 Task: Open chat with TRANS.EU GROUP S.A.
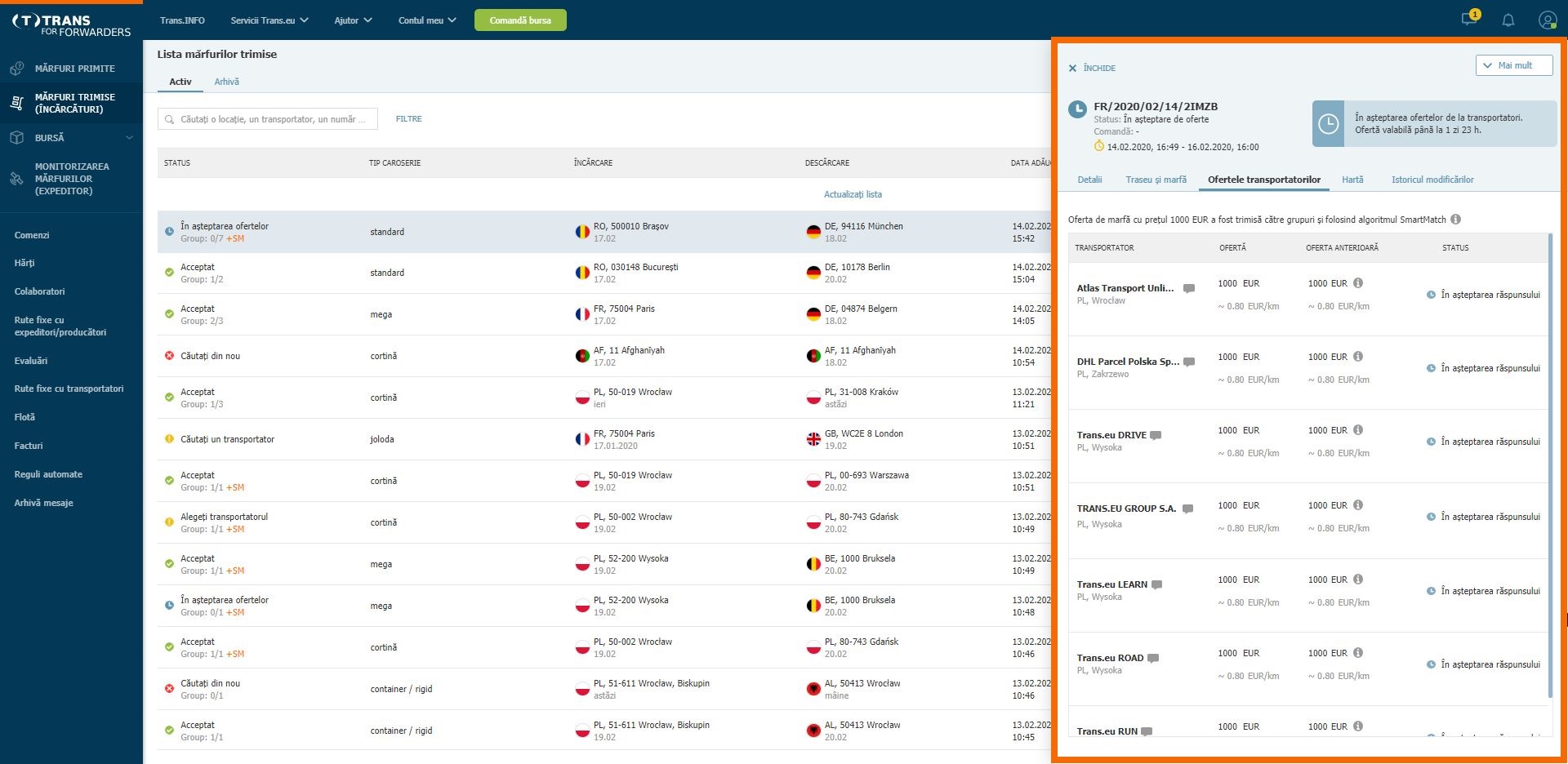1187,509
